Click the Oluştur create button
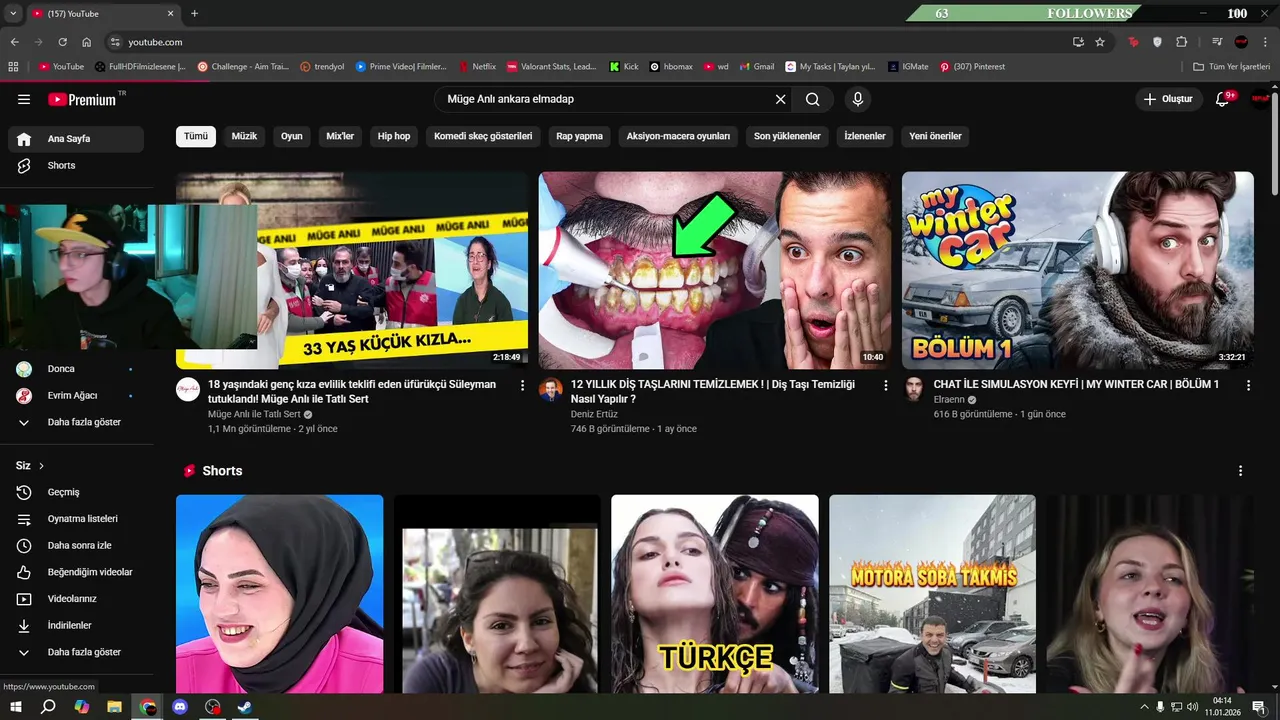 tap(1169, 99)
